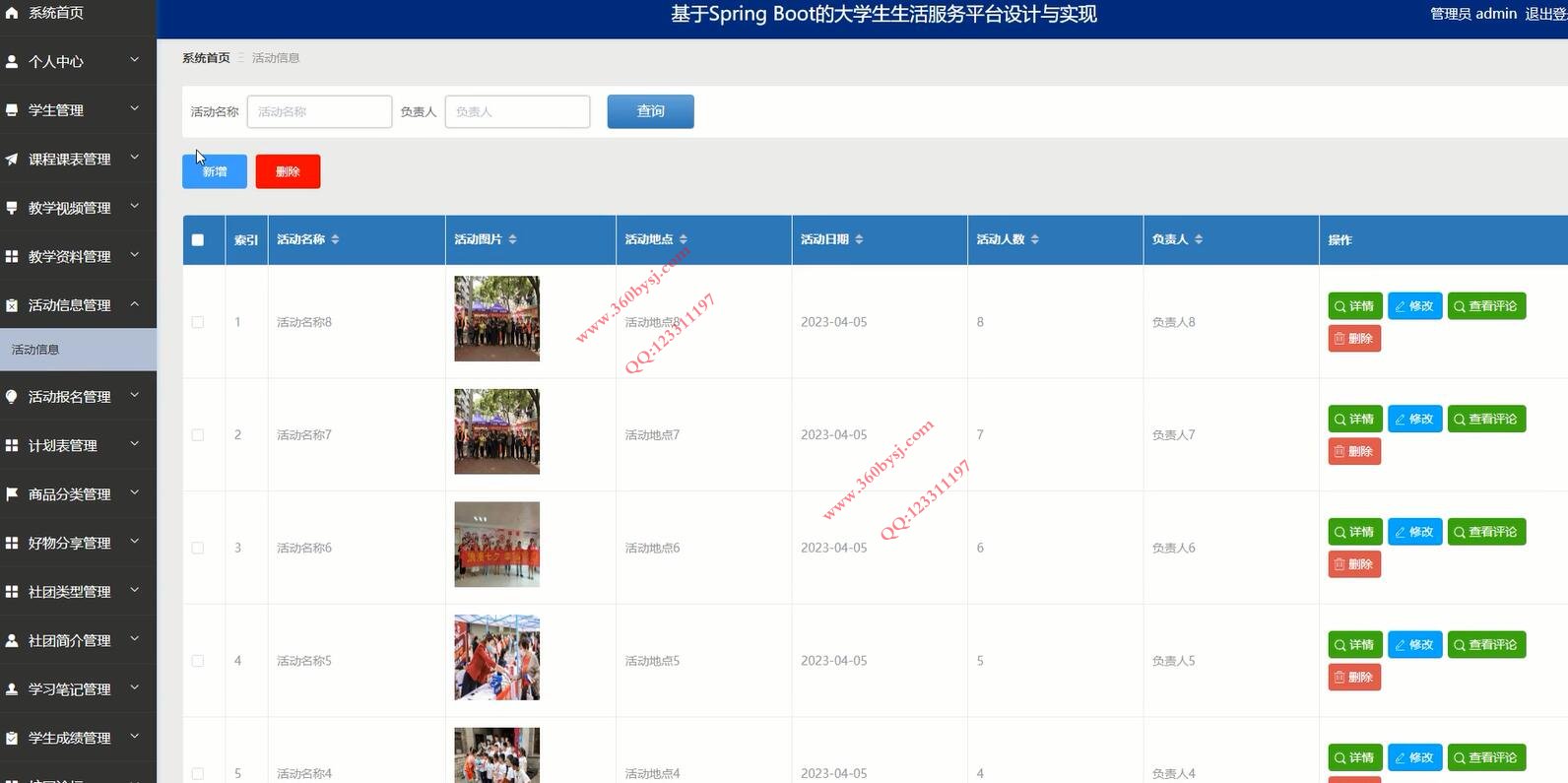Click the paper plane icon beside 课程课表管理
This screenshot has height=783, width=1568.
coord(12,159)
